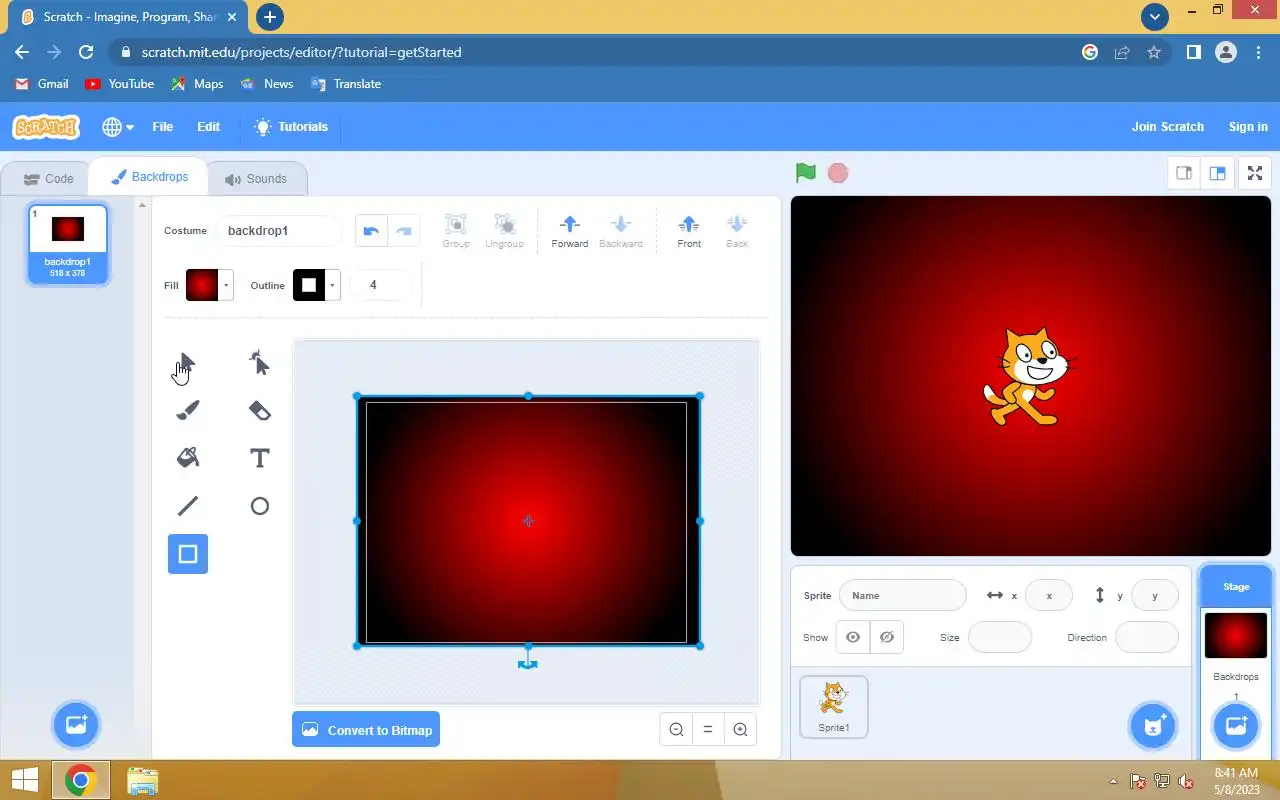1280x800 pixels.
Task: Show the sprite with eye icon
Action: coord(853,637)
